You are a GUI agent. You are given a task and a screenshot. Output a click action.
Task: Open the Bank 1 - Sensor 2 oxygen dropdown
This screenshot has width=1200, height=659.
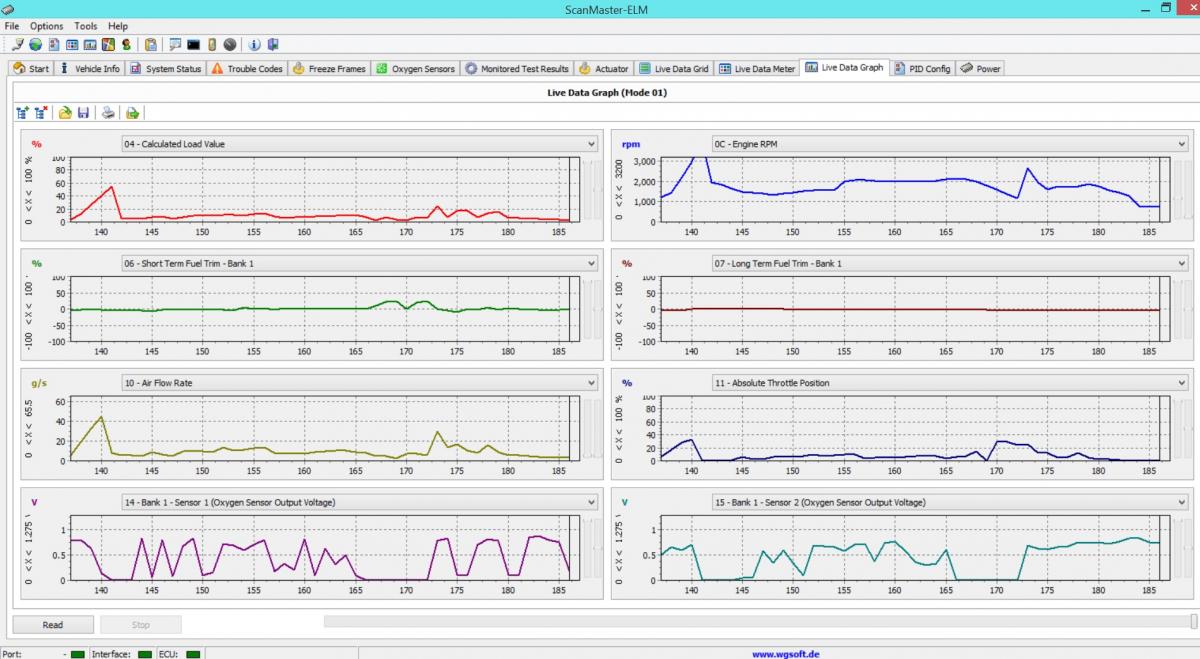tap(1181, 502)
